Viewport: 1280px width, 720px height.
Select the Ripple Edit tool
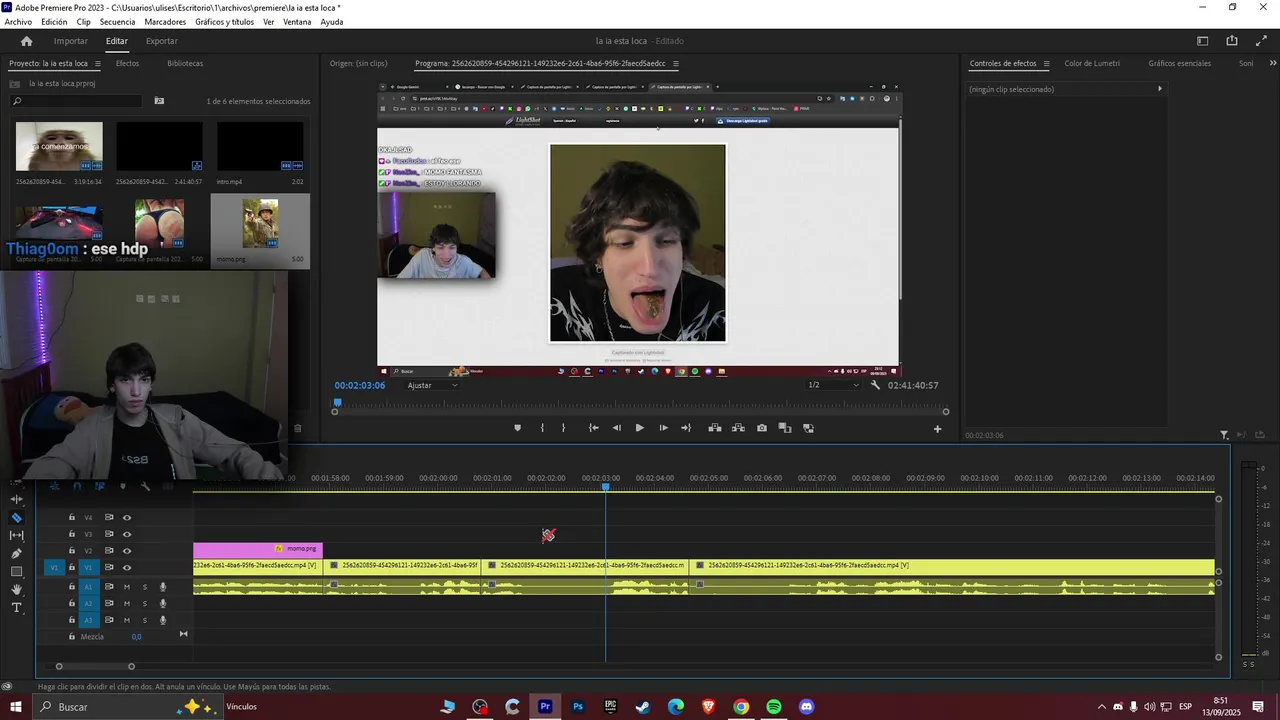[x=16, y=499]
